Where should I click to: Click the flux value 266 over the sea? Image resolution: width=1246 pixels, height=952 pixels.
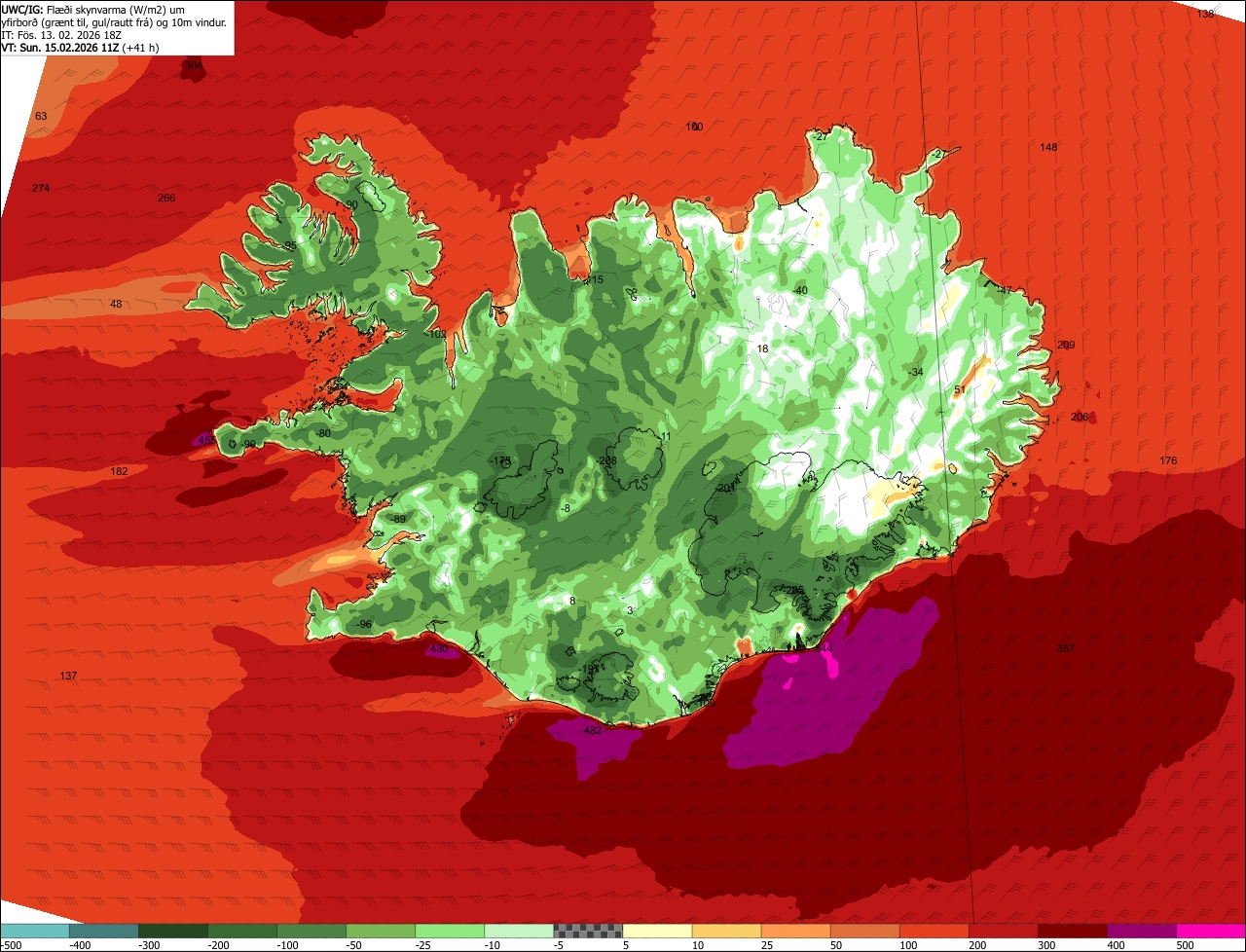166,198
